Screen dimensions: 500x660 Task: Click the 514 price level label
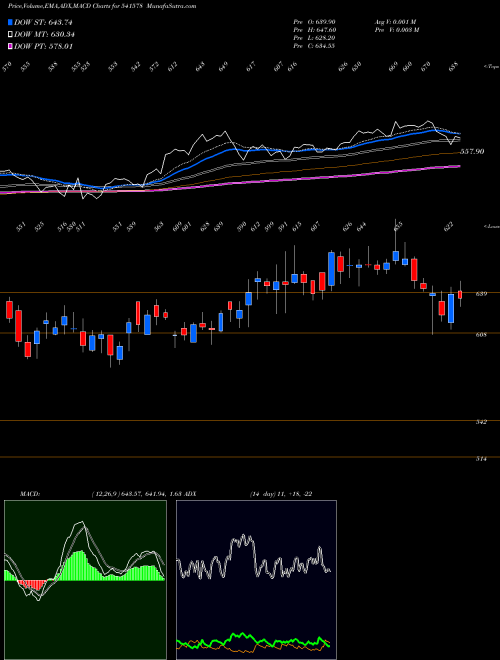(481, 459)
